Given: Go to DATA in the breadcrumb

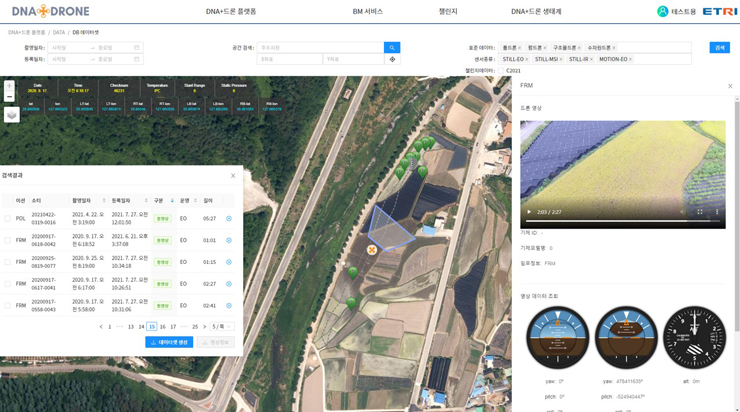Looking at the screenshot, I should [x=59, y=33].
